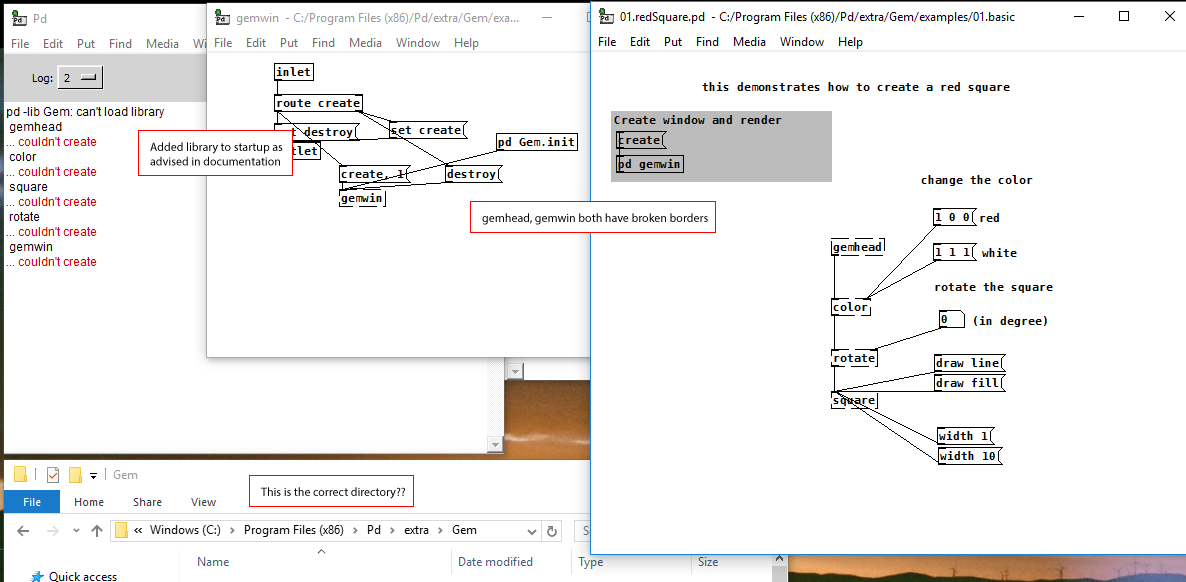Image resolution: width=1186 pixels, height=582 pixels.
Task: Expand the address bar history dropdown
Action: [x=530, y=531]
